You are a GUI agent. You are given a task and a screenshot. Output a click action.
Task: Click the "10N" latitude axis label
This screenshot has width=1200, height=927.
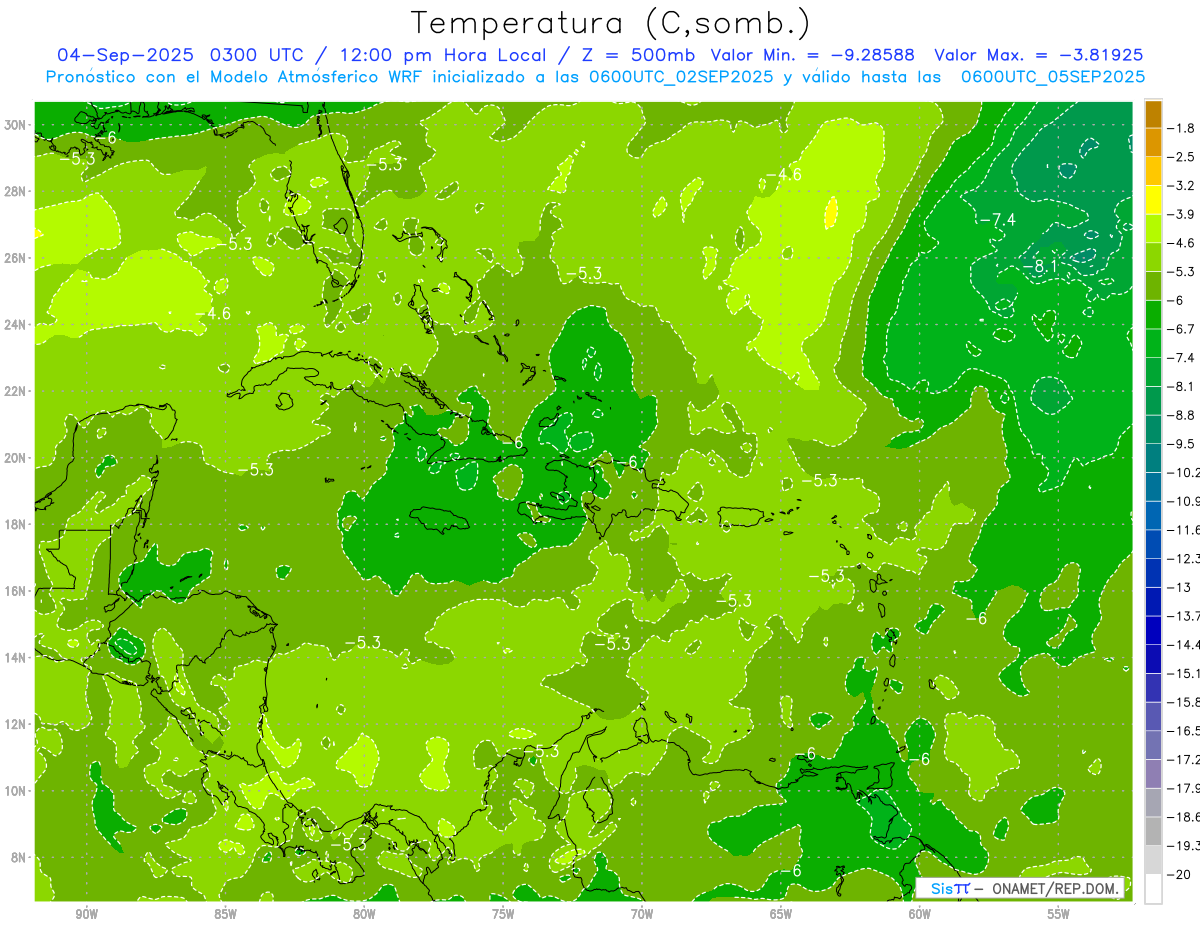(x=16, y=790)
